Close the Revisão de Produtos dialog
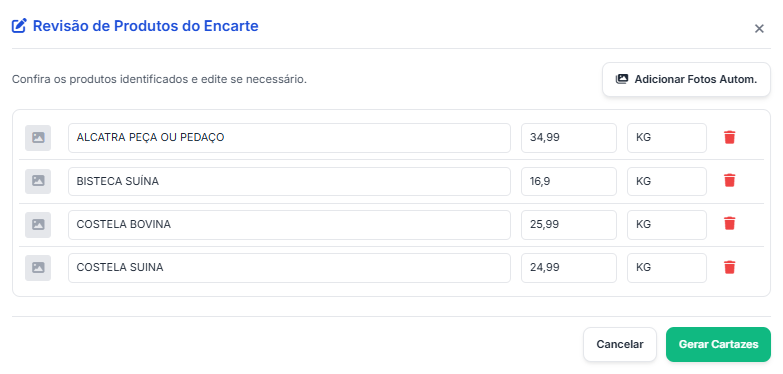 tap(759, 28)
